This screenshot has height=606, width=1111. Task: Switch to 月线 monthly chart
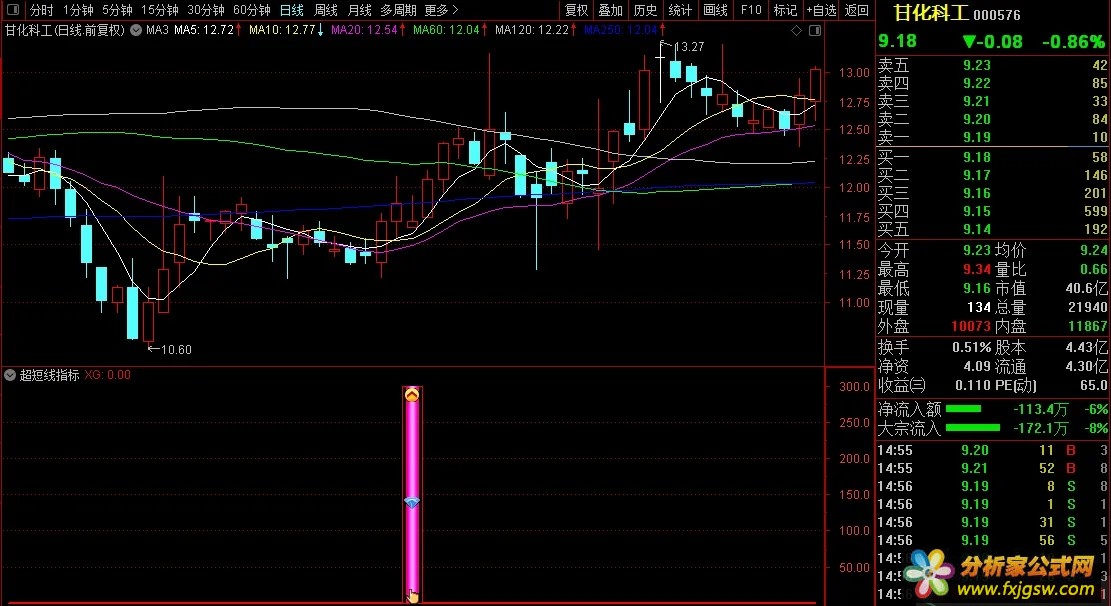tap(359, 10)
